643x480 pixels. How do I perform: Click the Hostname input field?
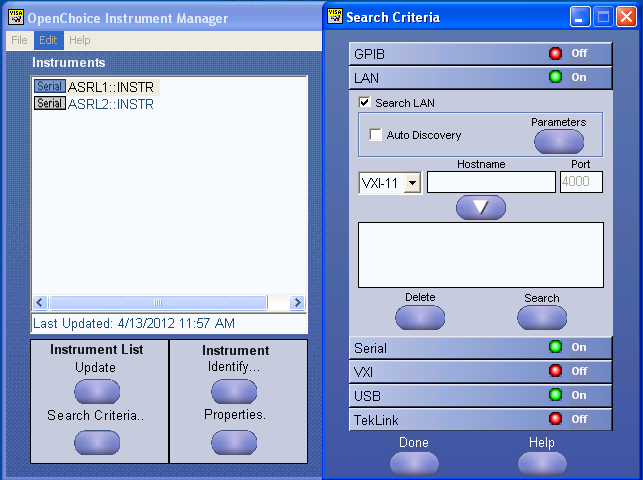pos(491,182)
